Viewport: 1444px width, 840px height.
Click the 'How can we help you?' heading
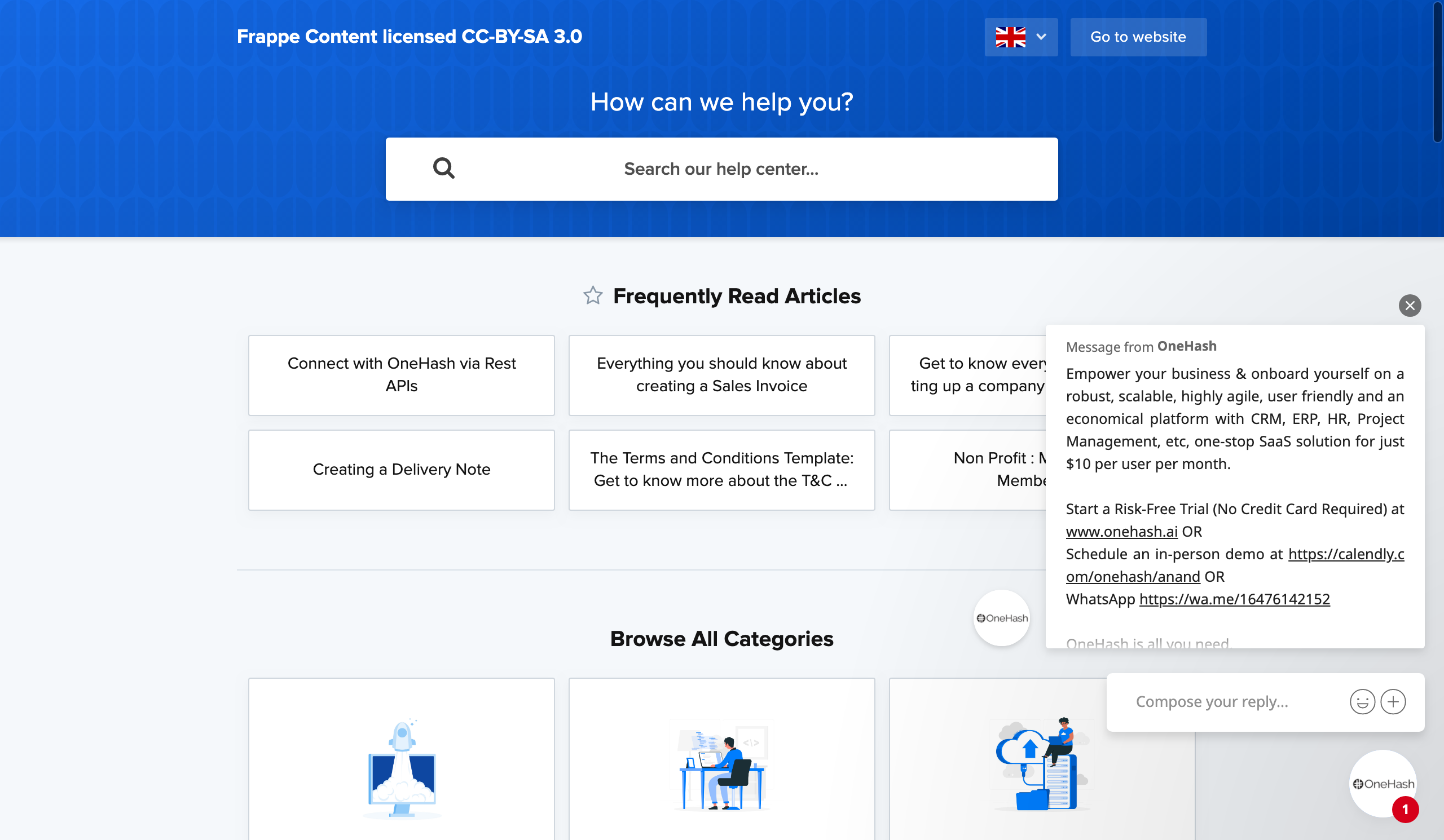point(721,102)
